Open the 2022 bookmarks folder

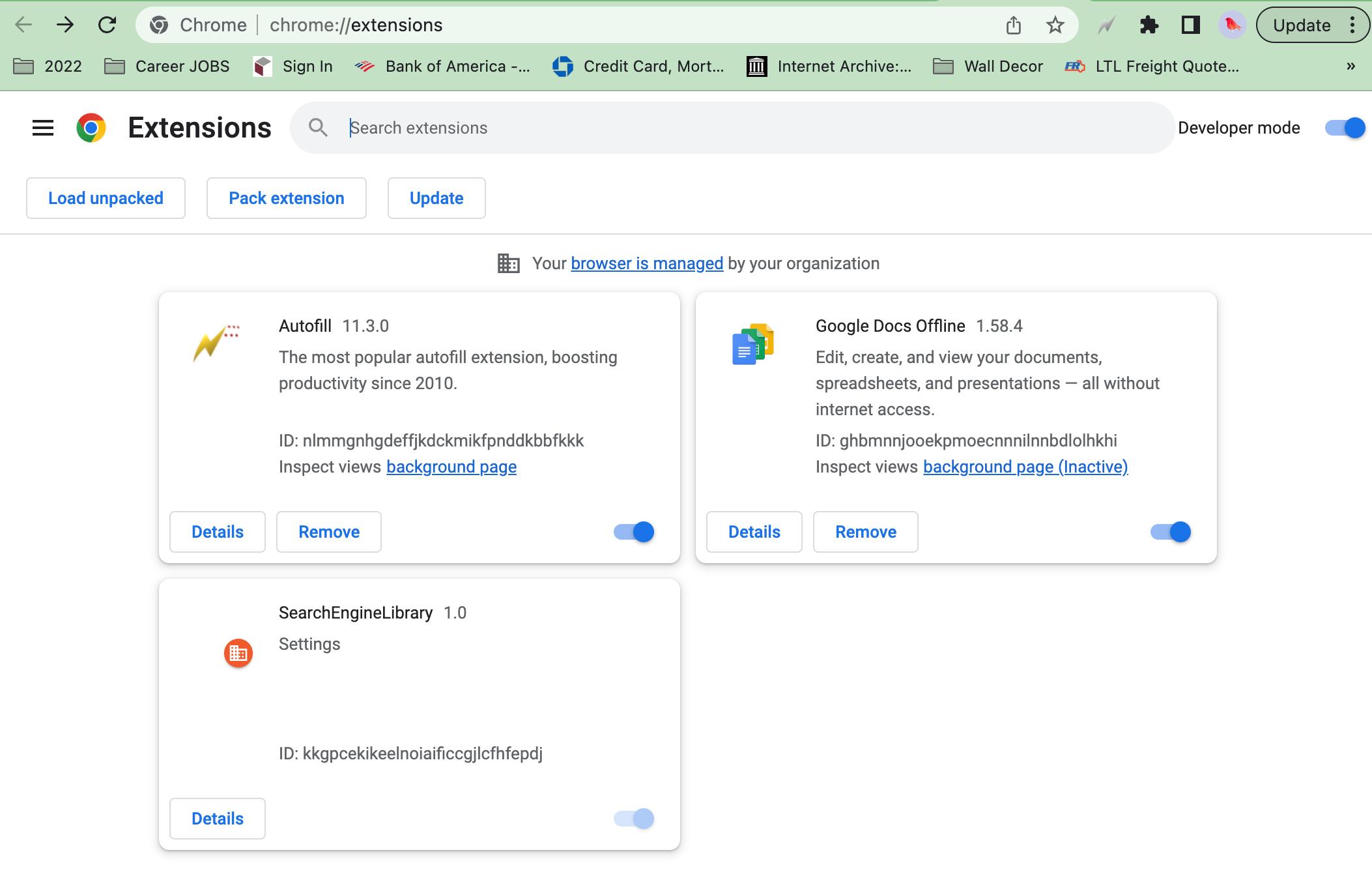48,66
